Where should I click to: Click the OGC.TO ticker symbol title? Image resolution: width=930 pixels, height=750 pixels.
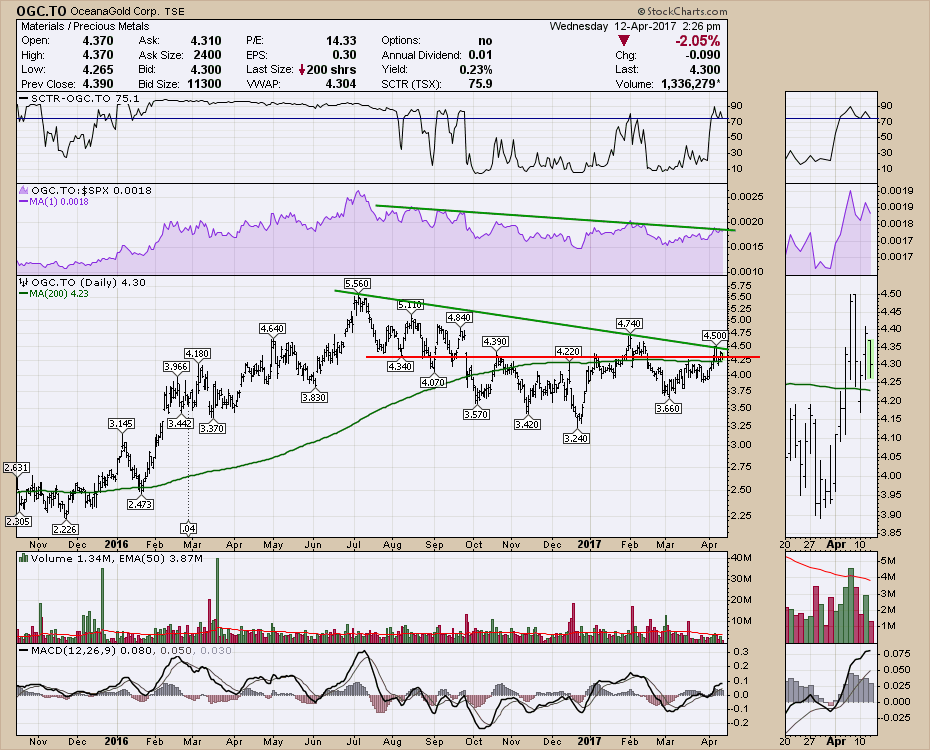coord(42,11)
